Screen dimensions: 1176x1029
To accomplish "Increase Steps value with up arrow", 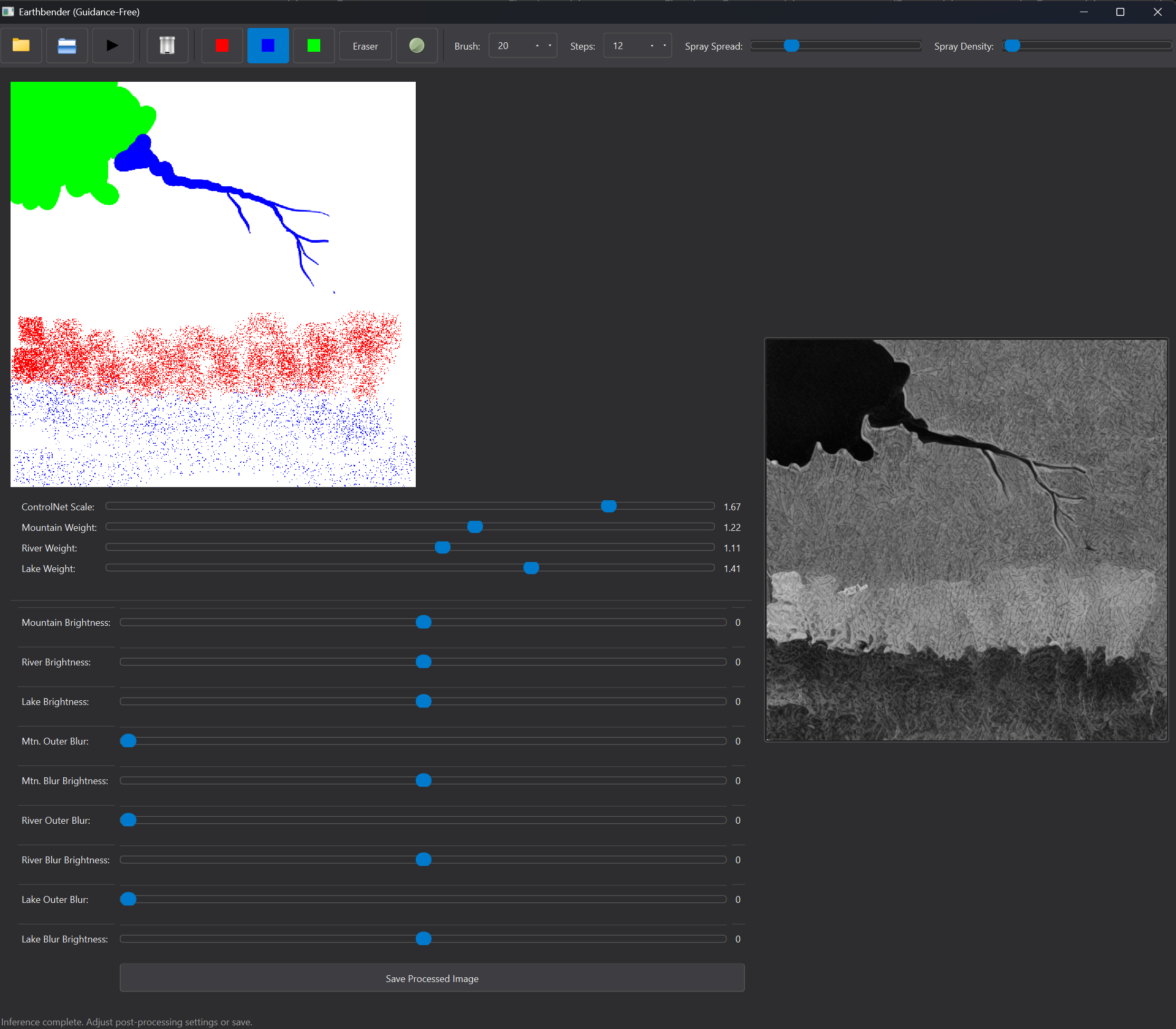I will [x=652, y=46].
